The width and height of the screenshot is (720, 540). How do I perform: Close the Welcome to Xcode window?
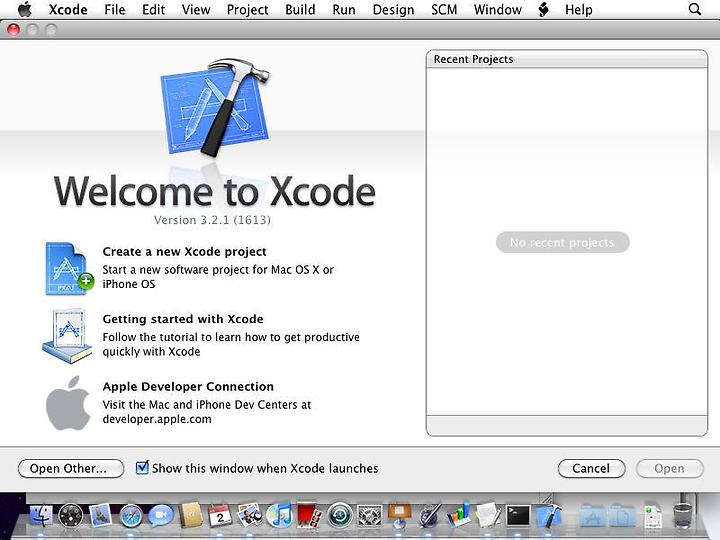click(13, 30)
